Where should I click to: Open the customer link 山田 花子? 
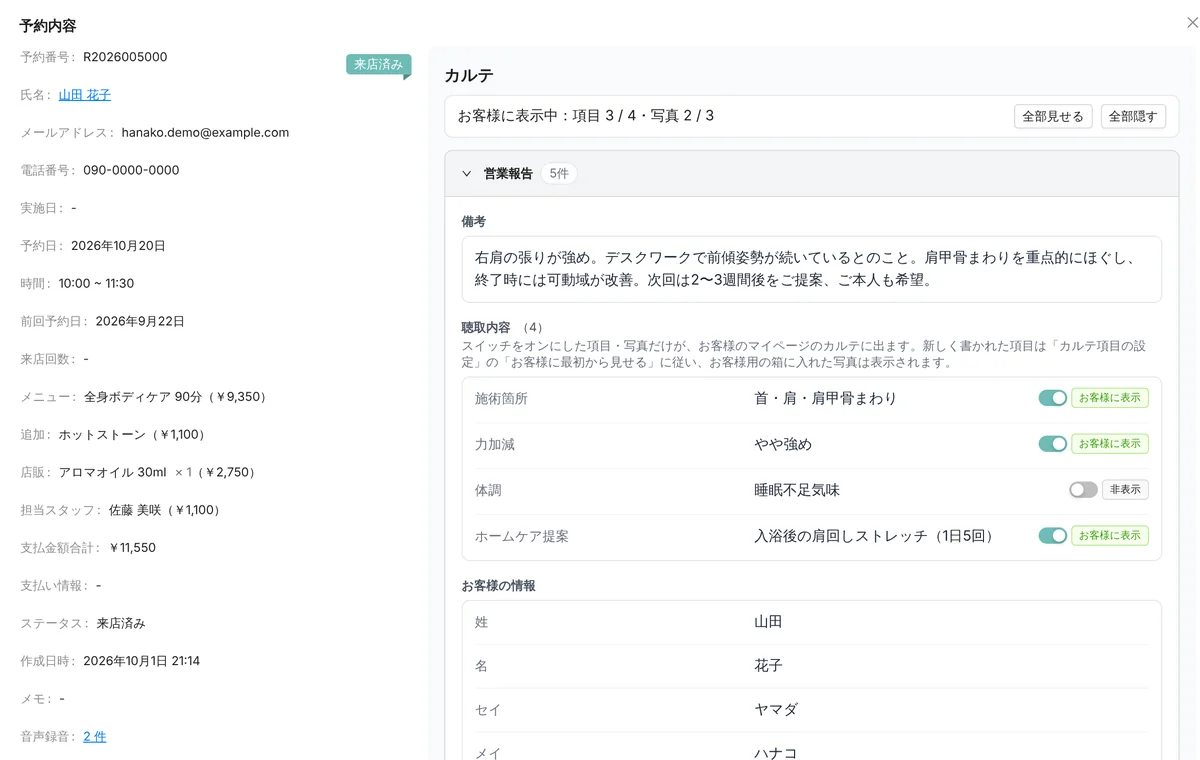85,95
